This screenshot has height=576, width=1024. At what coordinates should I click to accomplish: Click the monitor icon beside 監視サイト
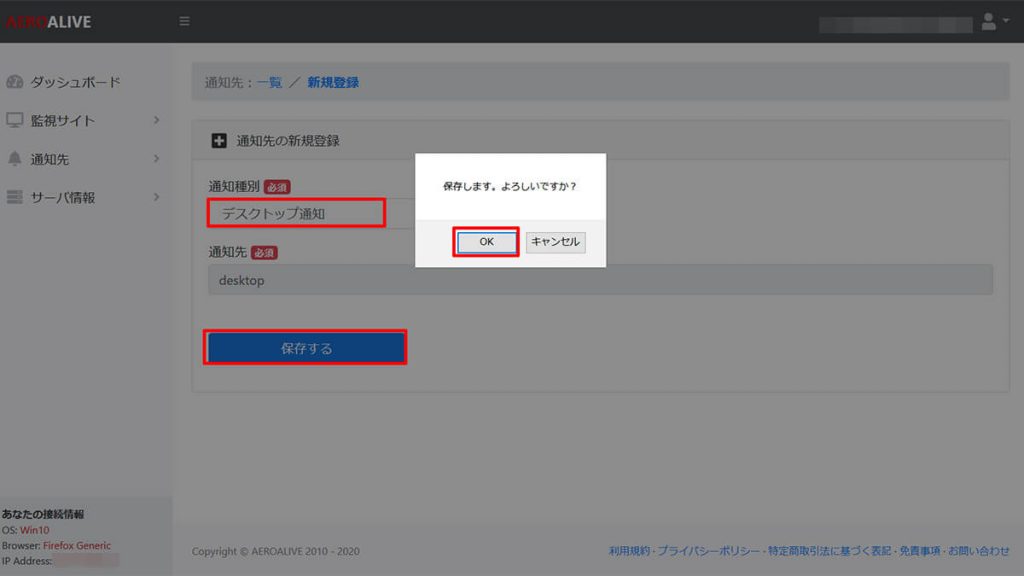point(14,120)
